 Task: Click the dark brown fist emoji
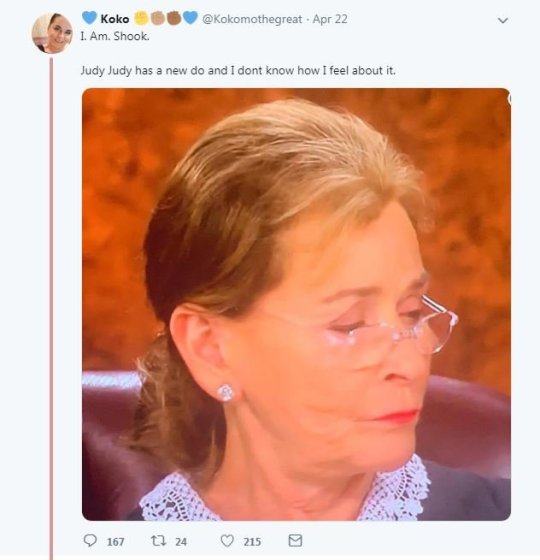(x=174, y=18)
